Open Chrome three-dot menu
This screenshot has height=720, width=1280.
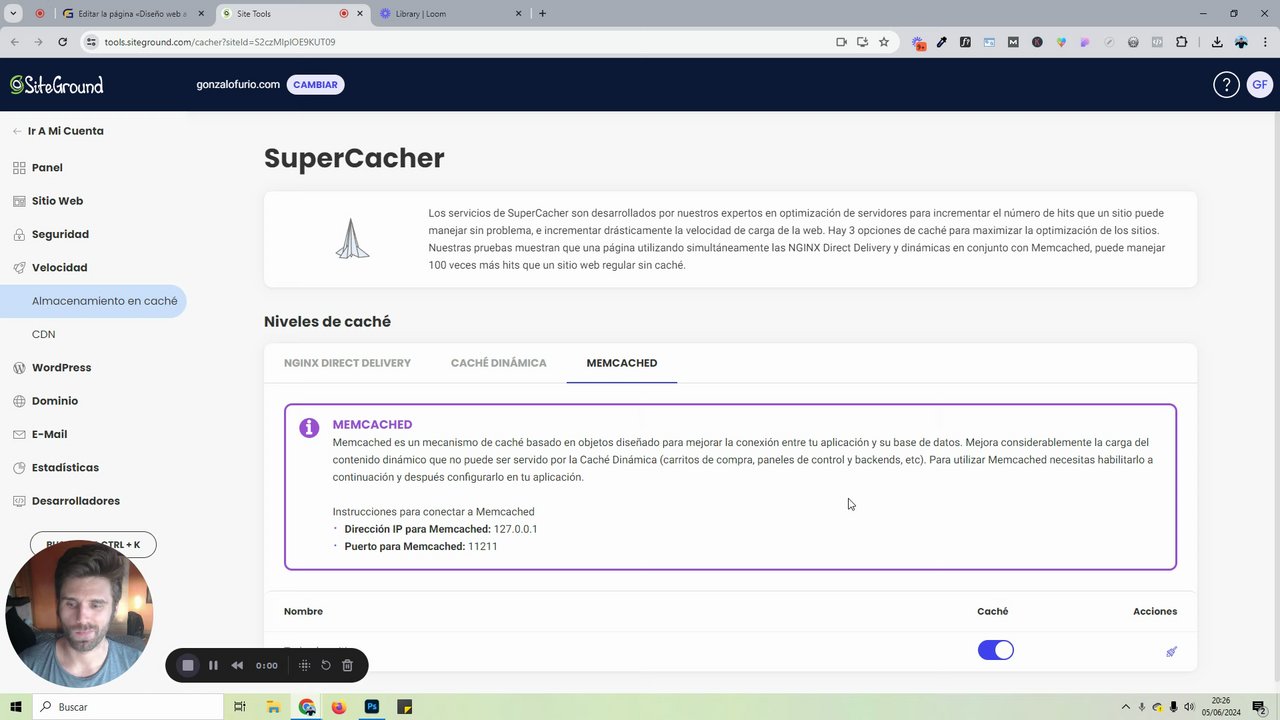point(1265,42)
